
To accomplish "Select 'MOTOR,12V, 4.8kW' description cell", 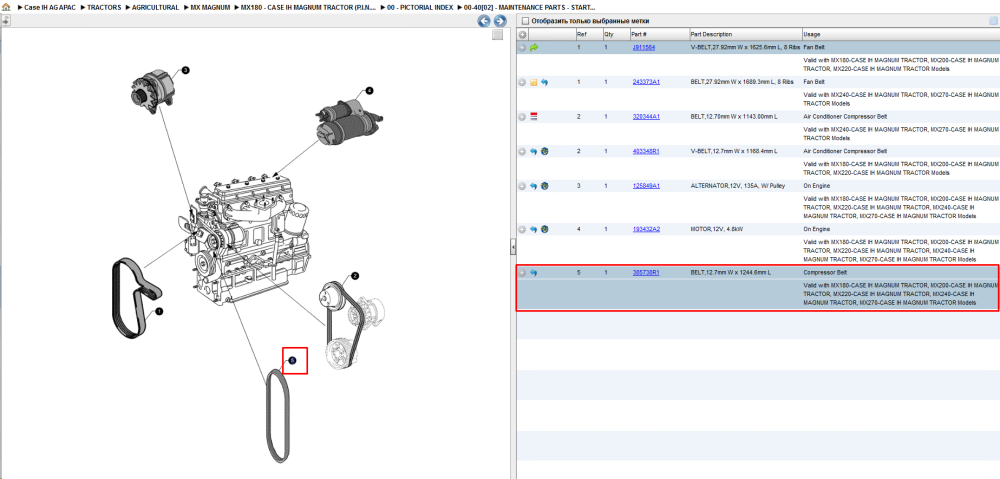I will pyautogui.click(x=717, y=229).
